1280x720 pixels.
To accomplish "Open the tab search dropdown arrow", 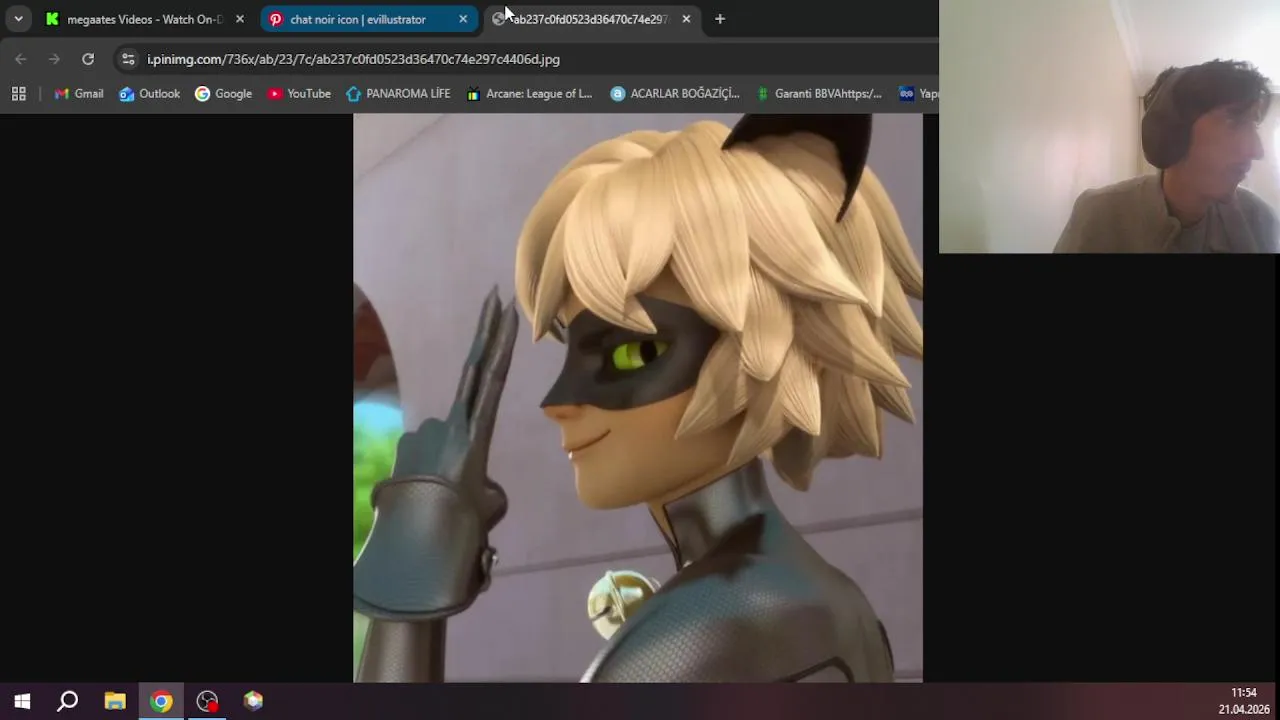I will [x=18, y=19].
